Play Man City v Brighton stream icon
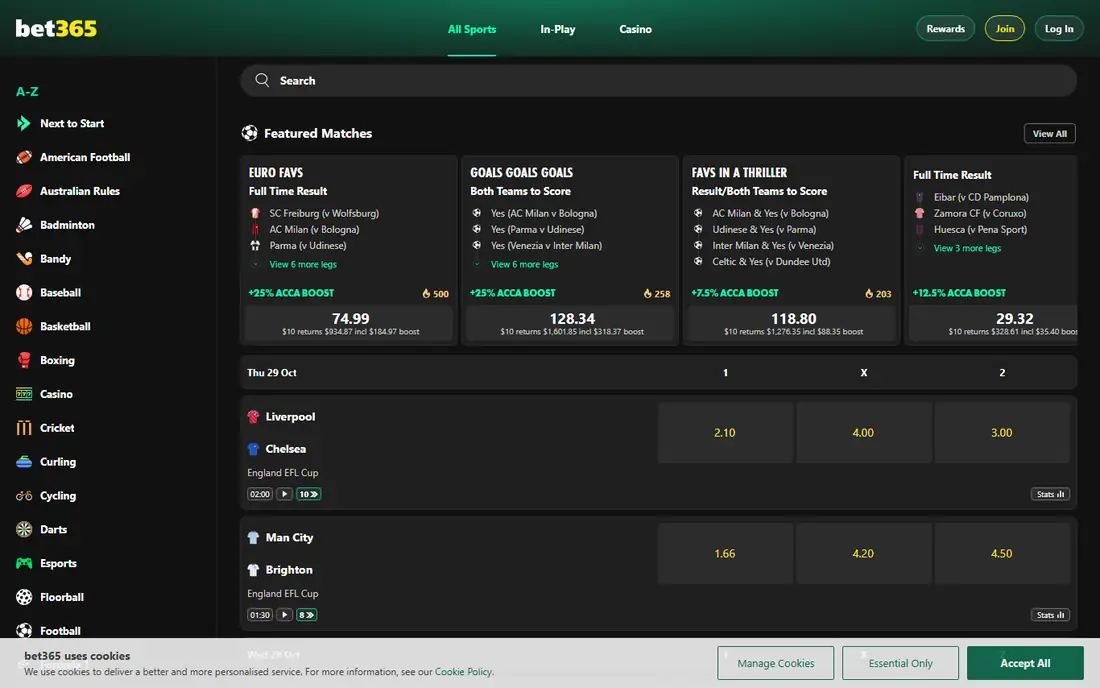 [284, 614]
